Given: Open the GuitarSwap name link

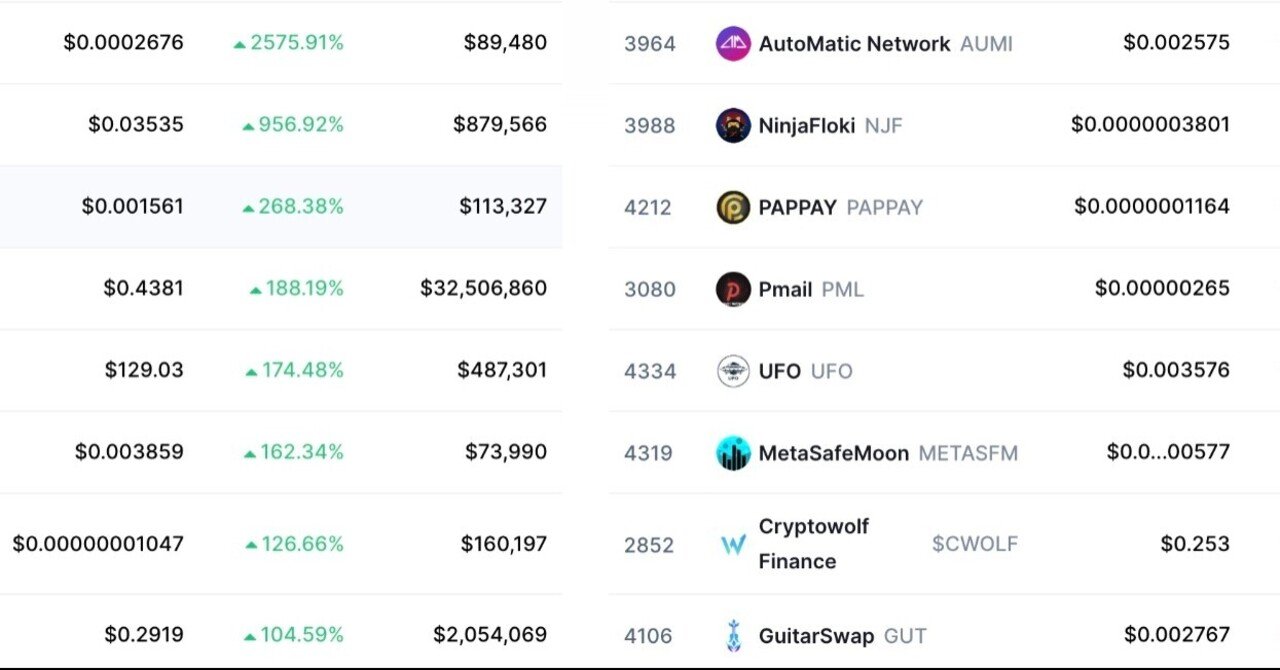Looking at the screenshot, I should click(816, 636).
